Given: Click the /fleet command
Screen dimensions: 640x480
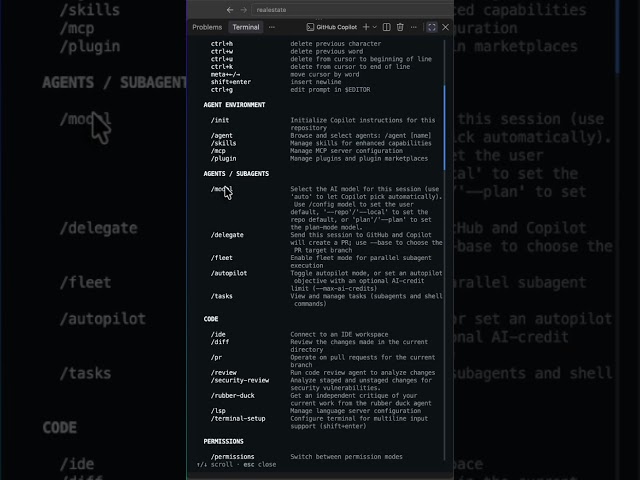Looking at the screenshot, I should point(222,258).
